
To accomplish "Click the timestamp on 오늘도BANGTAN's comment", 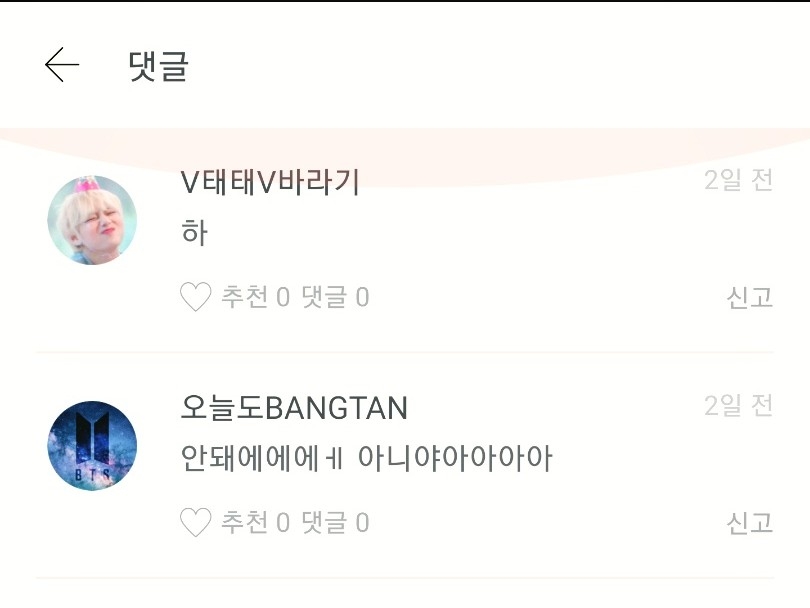I will [738, 406].
